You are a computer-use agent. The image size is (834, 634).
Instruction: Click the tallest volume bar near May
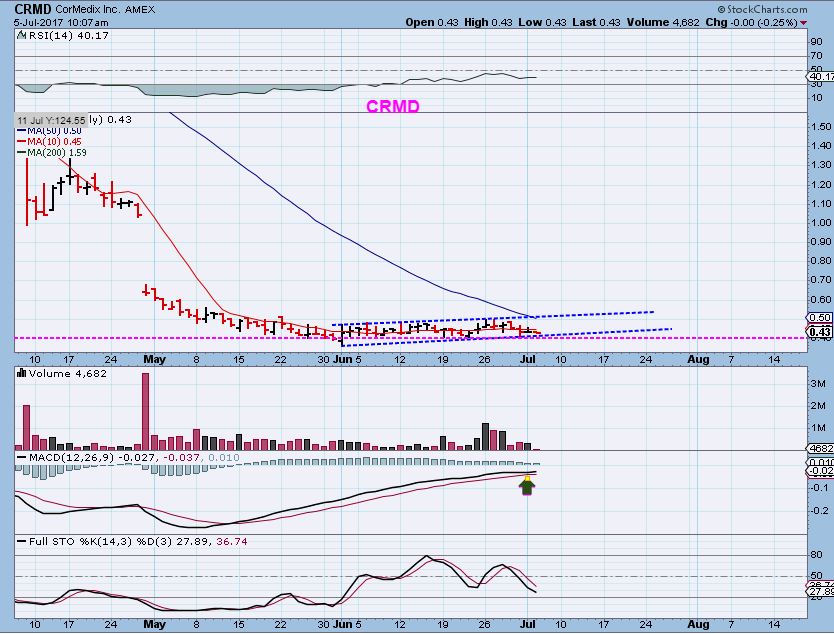click(x=145, y=411)
